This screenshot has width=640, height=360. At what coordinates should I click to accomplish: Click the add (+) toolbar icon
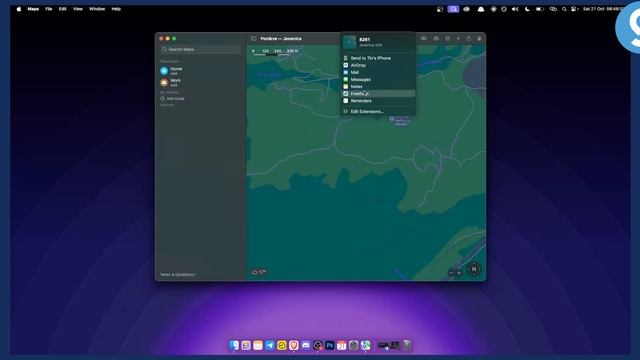click(458, 38)
